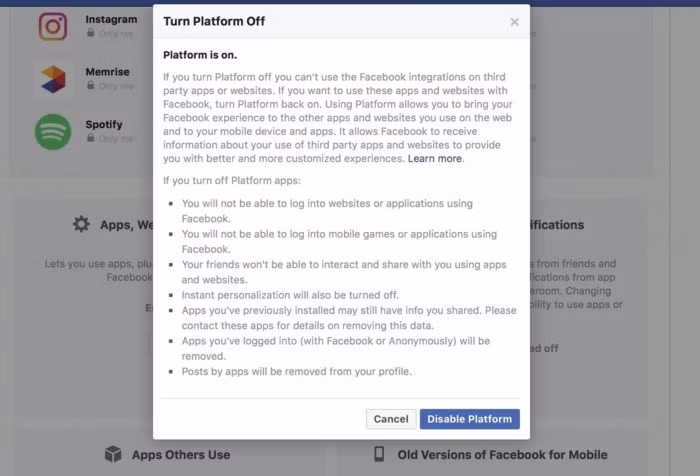Click the green Spotify app icon
This screenshot has height=476, width=700.
click(x=53, y=132)
